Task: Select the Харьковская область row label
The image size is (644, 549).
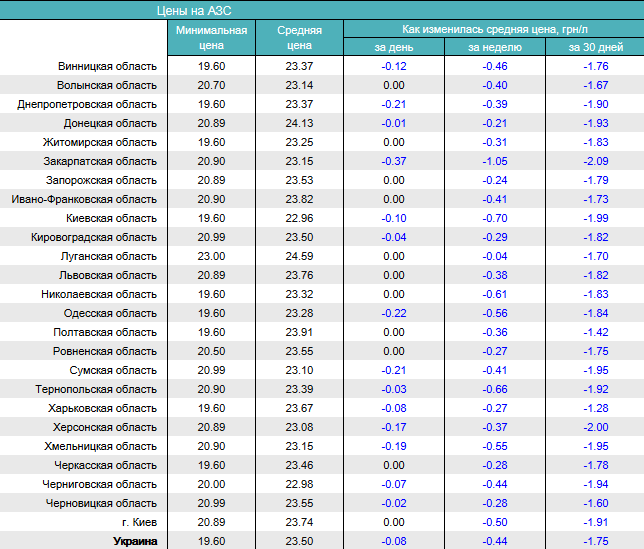Action: click(x=103, y=408)
